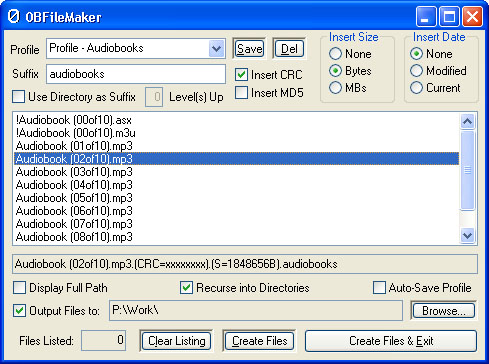
Task: Click into the Suffix text field
Action: [x=136, y=74]
